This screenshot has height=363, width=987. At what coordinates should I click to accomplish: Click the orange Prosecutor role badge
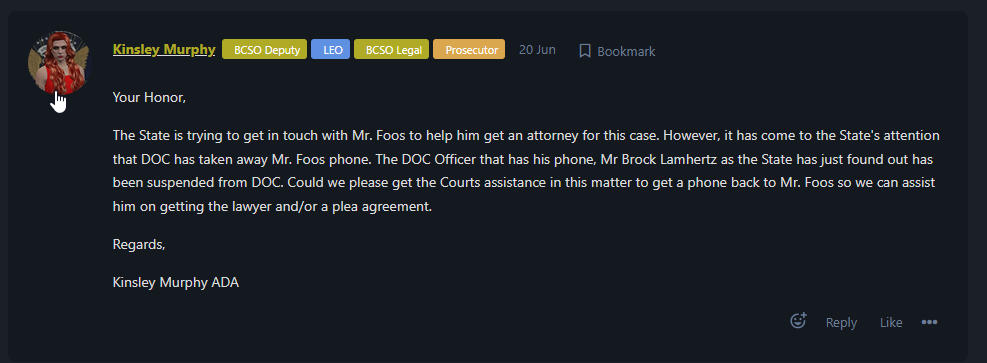coord(469,50)
